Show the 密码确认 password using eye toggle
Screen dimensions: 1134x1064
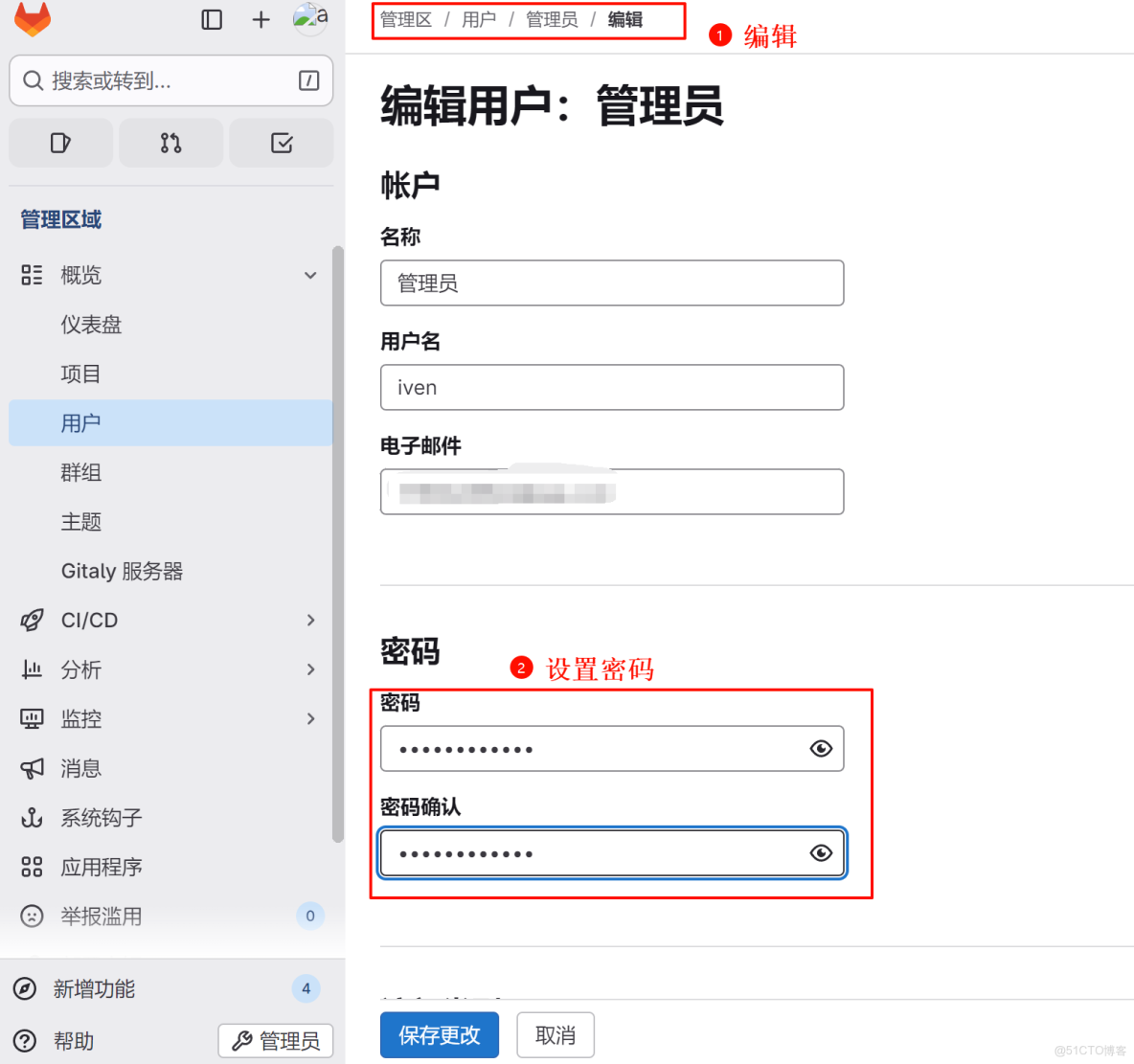point(821,852)
